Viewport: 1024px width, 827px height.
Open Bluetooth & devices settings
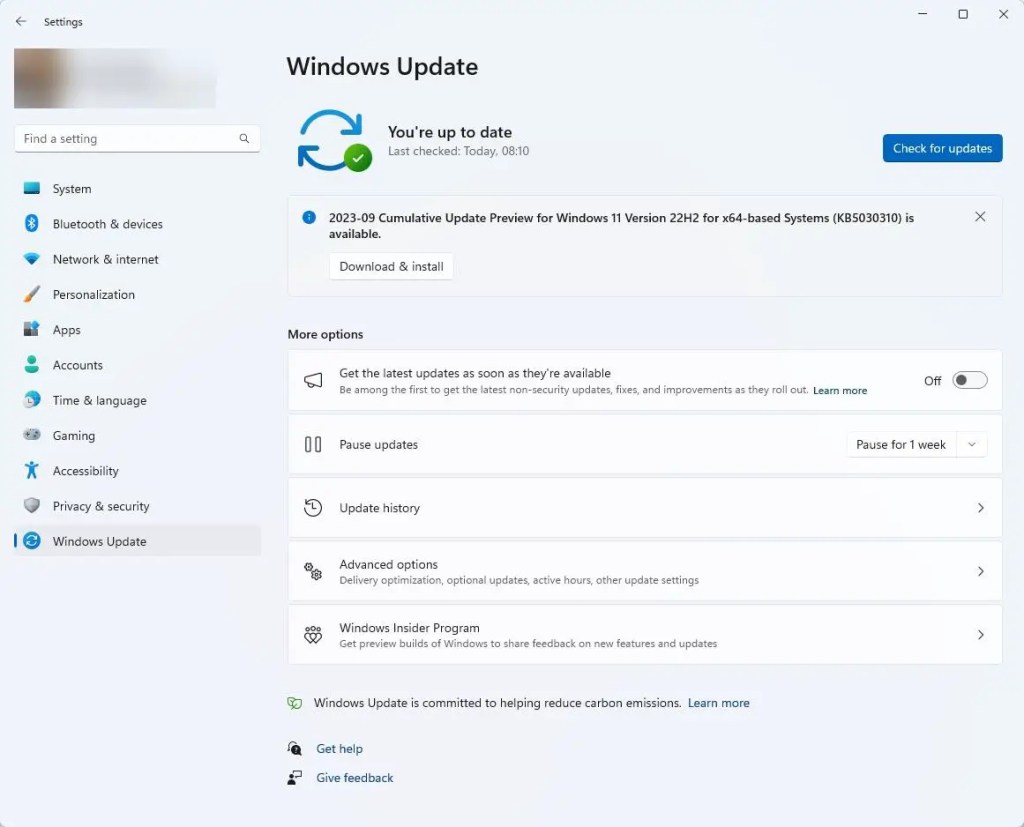tap(137, 224)
